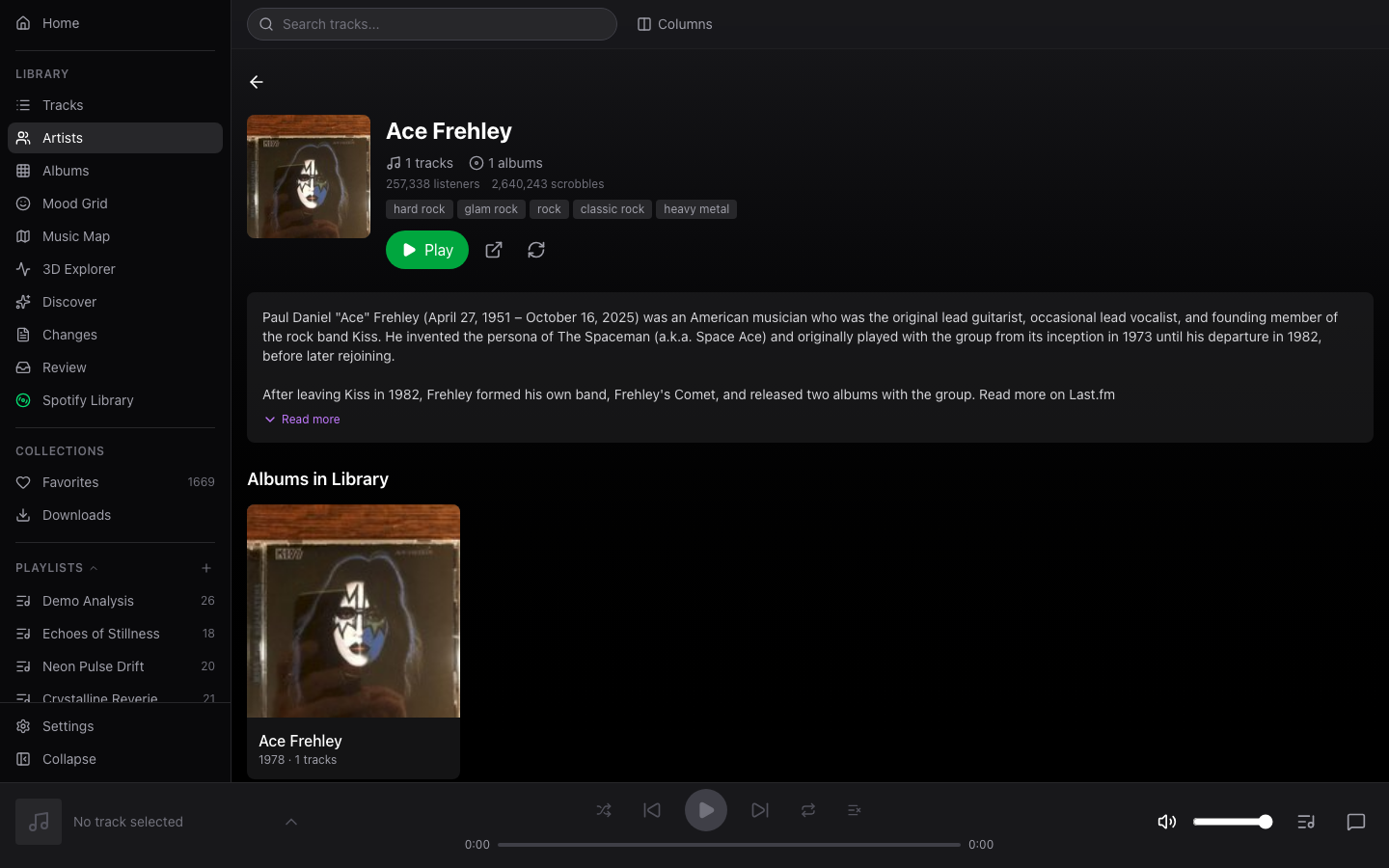
Task: Click the Search tracks input field
Action: click(x=432, y=24)
